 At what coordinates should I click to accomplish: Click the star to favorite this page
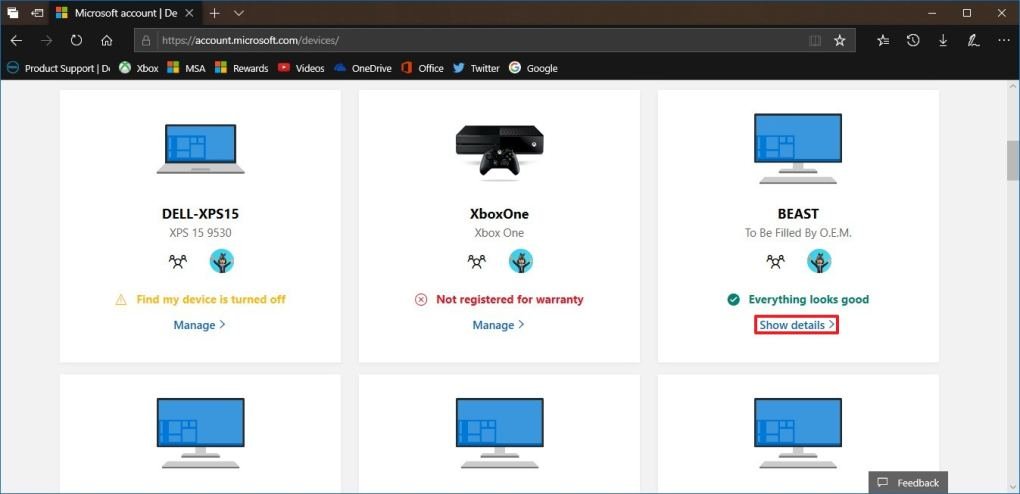click(840, 41)
